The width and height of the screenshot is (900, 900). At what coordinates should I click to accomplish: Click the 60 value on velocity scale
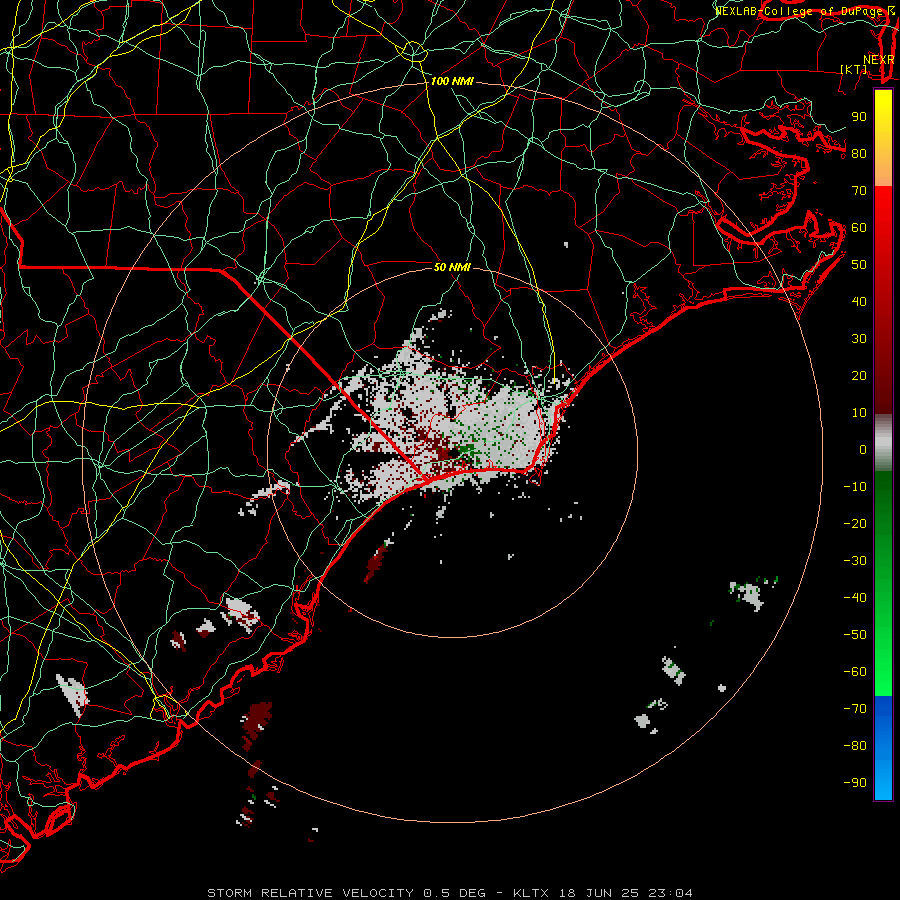click(859, 228)
